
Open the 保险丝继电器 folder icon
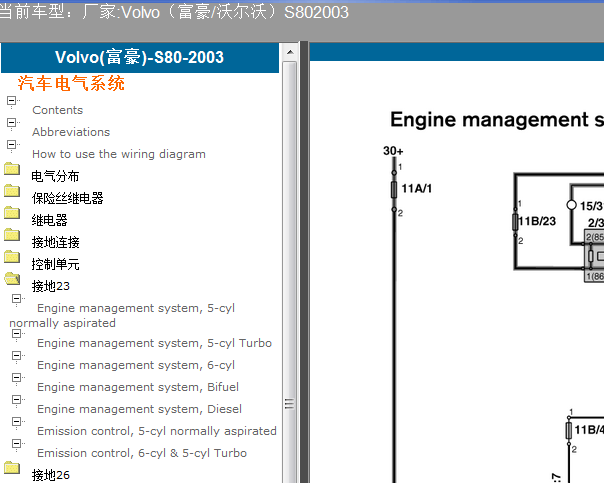pyautogui.click(x=12, y=191)
